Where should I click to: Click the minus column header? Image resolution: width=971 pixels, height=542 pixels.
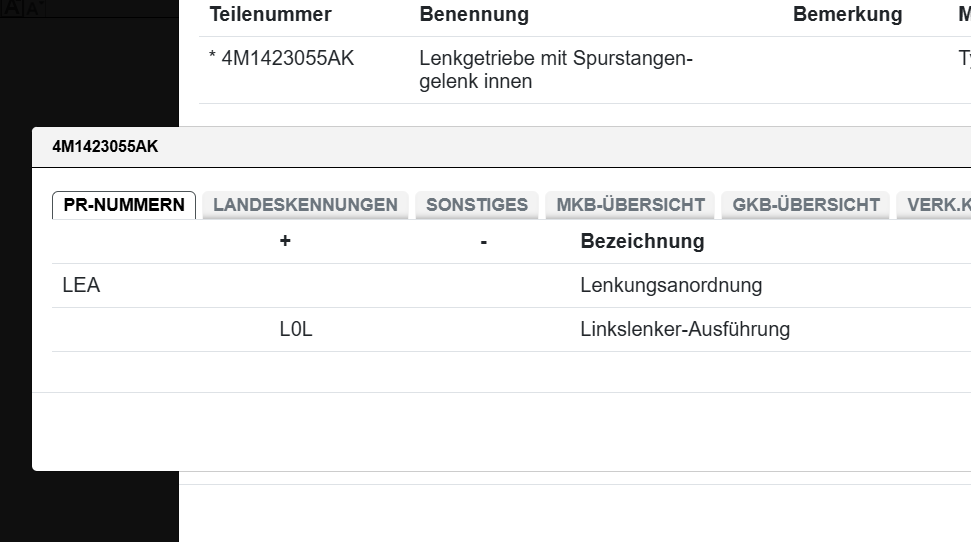[x=483, y=241]
